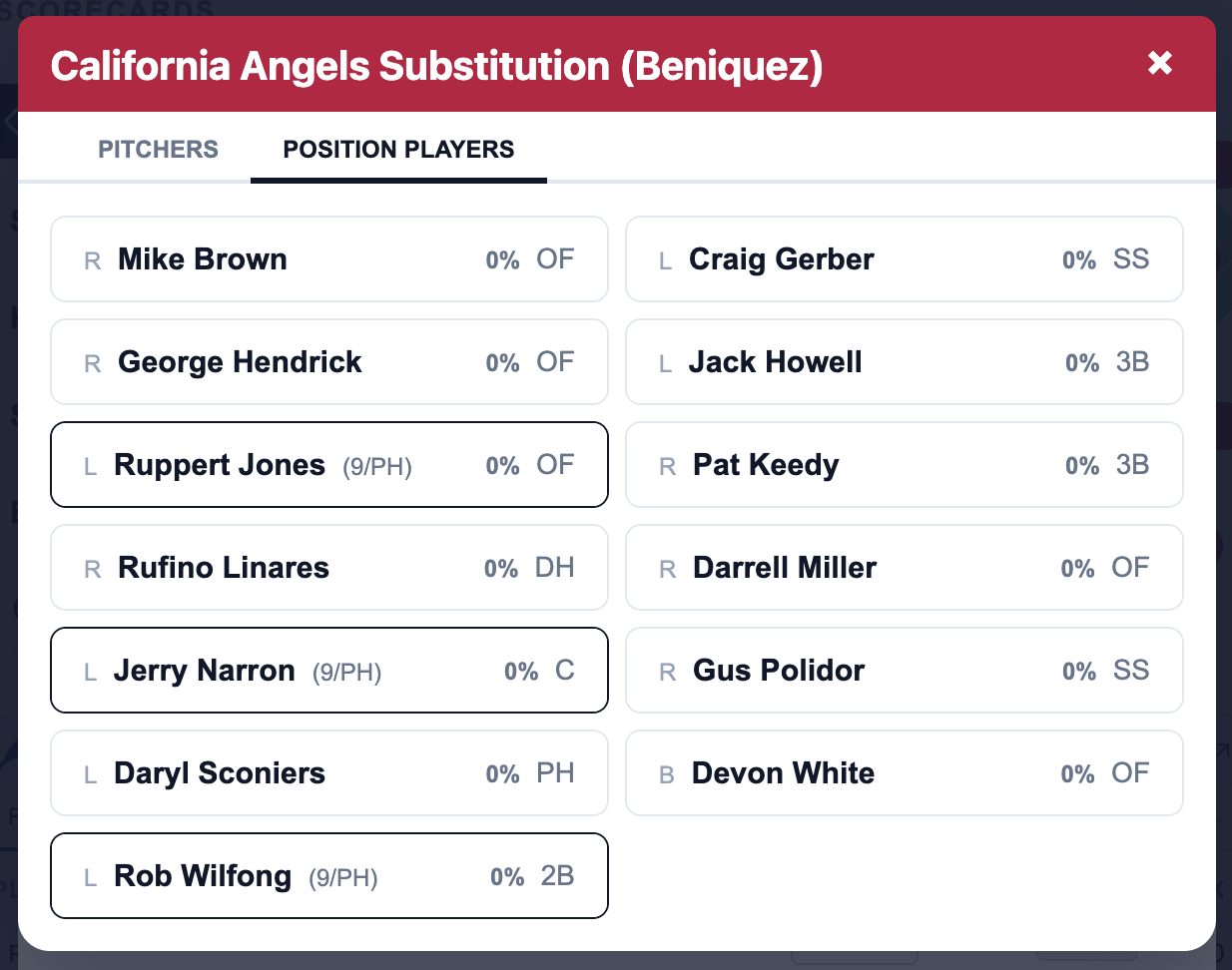Pick Gus Polidor at shortstop

pos(905,670)
